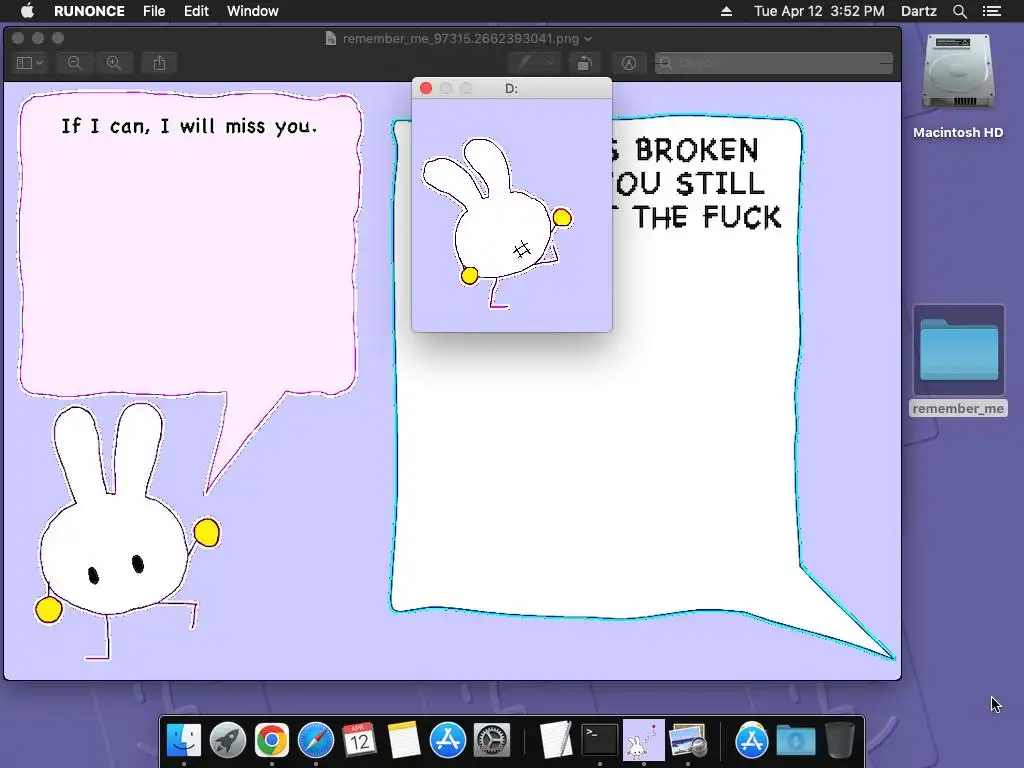Click the text 'If I can, I will miss you.'
Viewport: 1024px width, 768px height.
pos(189,126)
